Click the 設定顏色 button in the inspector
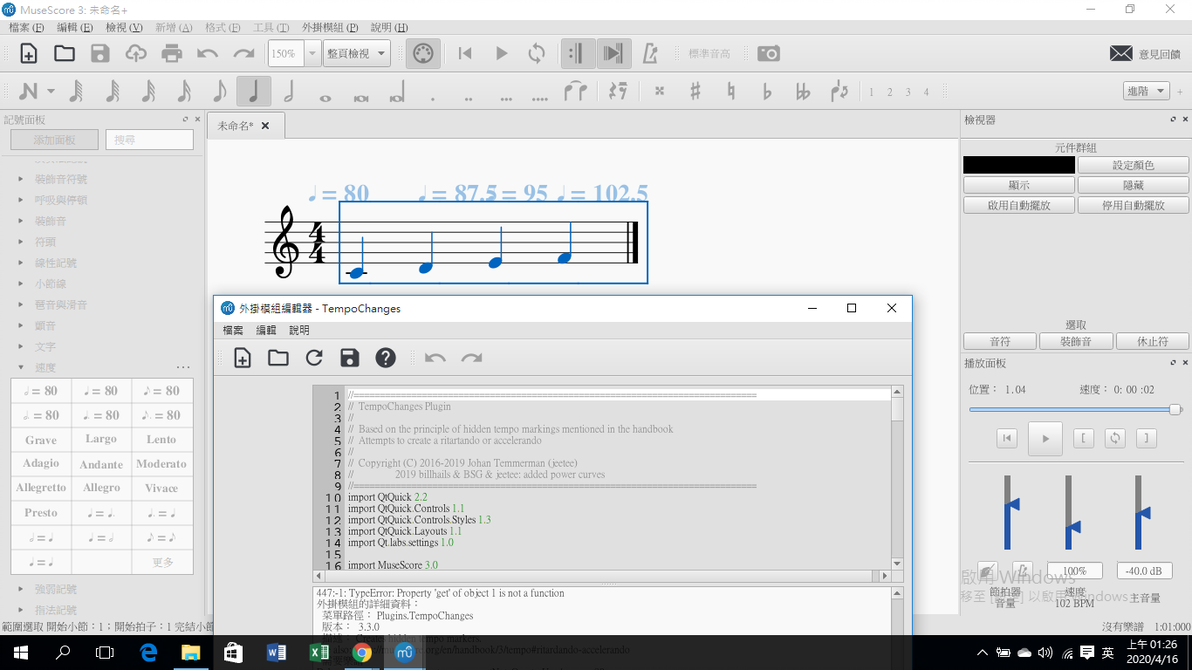1192x670 pixels. pos(1133,165)
